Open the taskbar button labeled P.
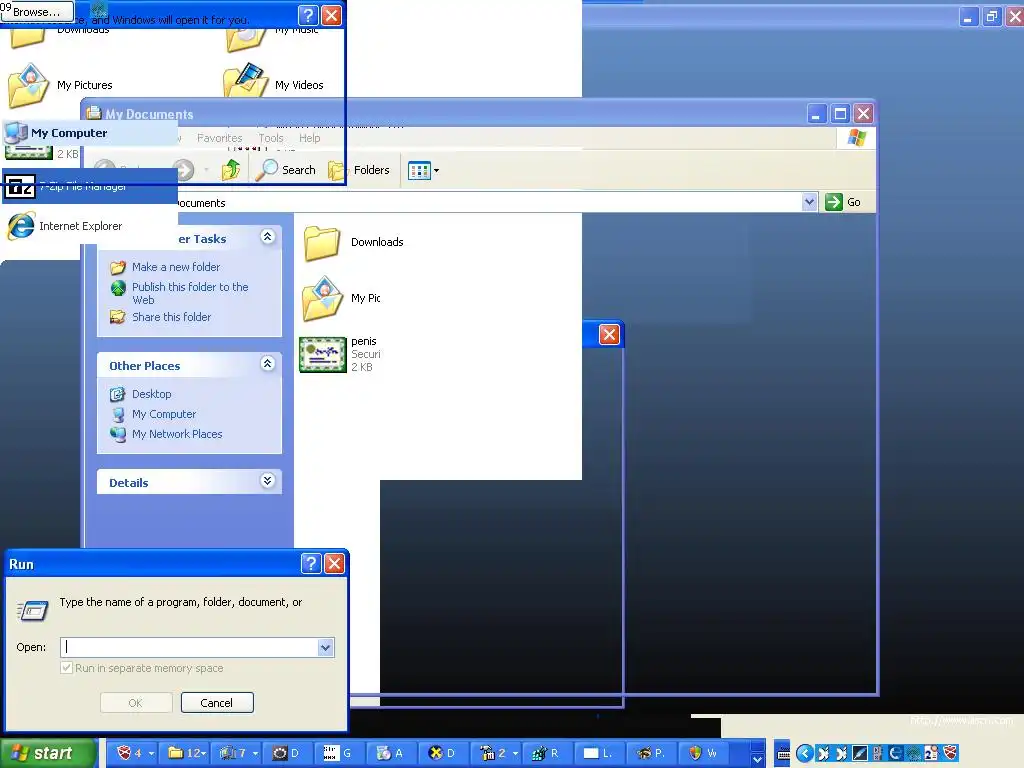The image size is (1024, 768). (x=650, y=753)
